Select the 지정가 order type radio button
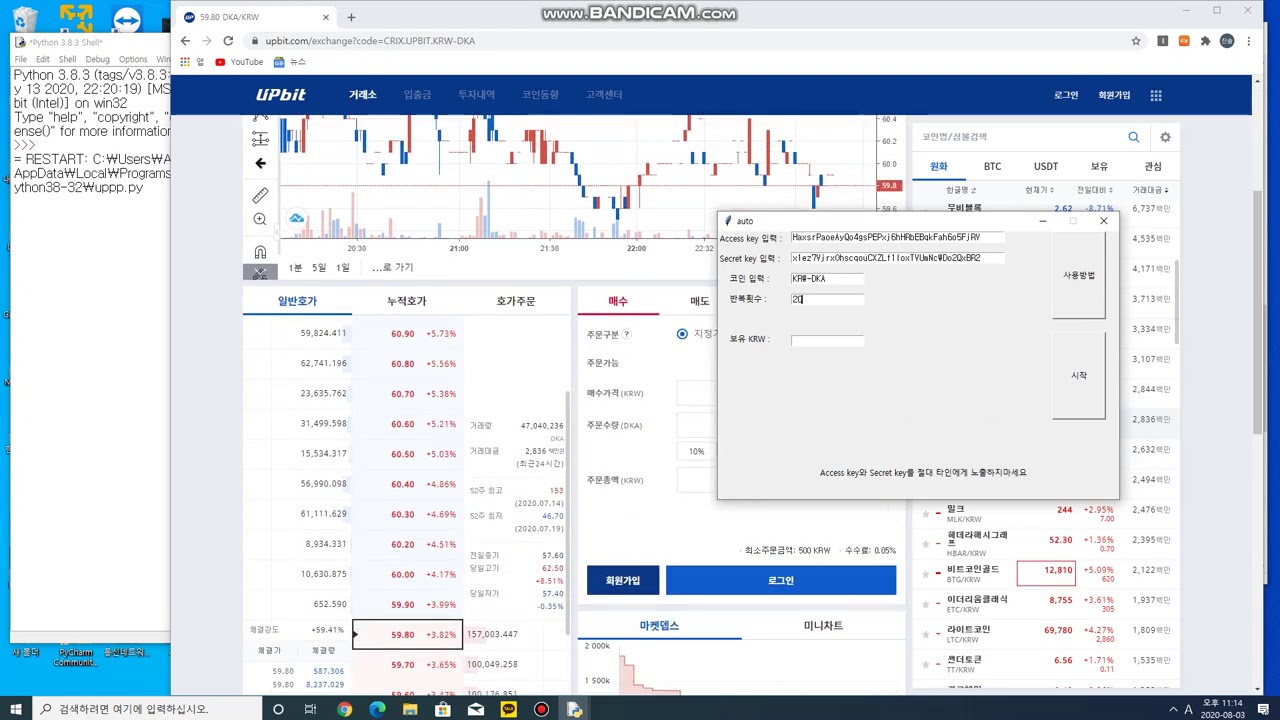This screenshot has width=1280, height=720. [x=682, y=334]
